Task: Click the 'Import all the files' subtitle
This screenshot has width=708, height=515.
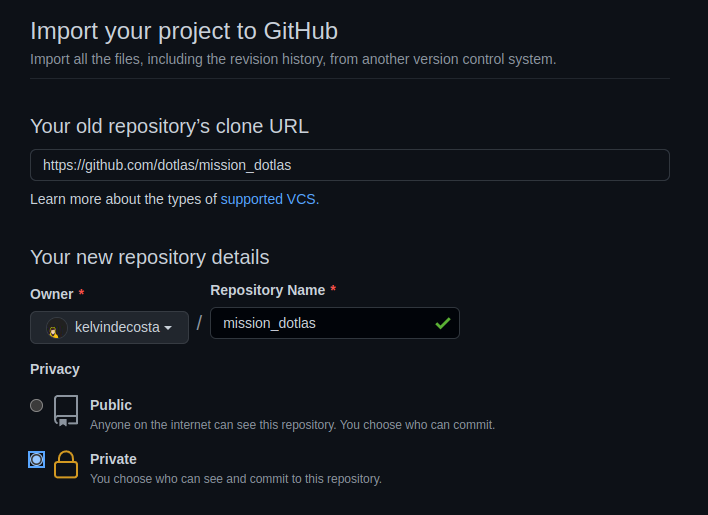Action: click(x=293, y=59)
